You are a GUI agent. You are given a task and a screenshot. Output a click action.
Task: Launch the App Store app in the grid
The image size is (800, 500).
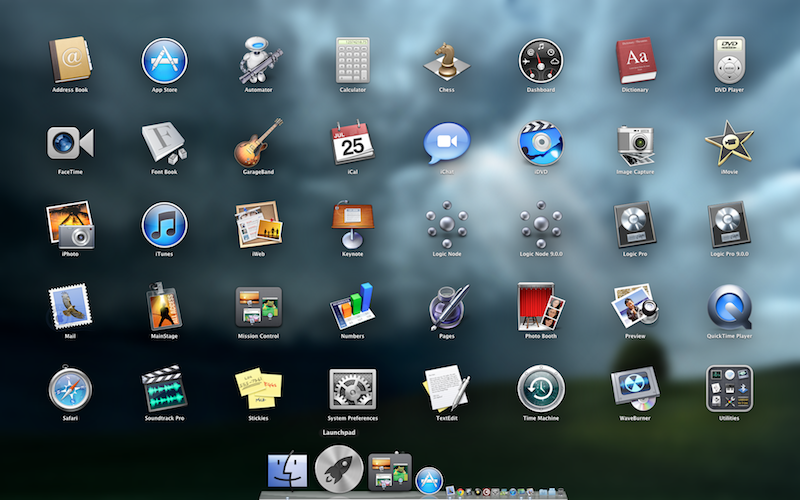point(164,61)
